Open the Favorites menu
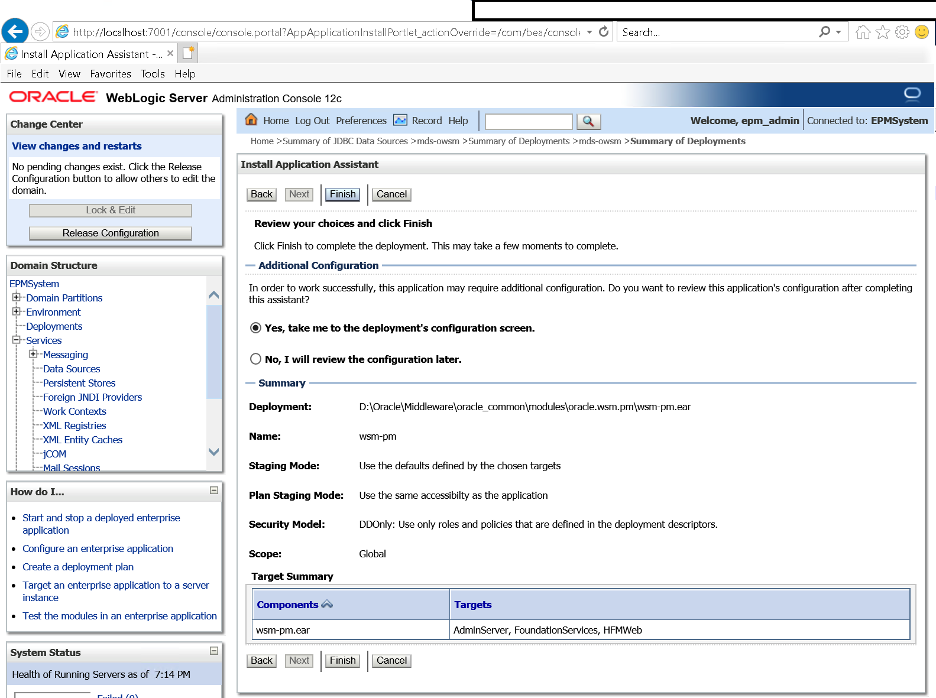The image size is (936, 698). point(110,74)
